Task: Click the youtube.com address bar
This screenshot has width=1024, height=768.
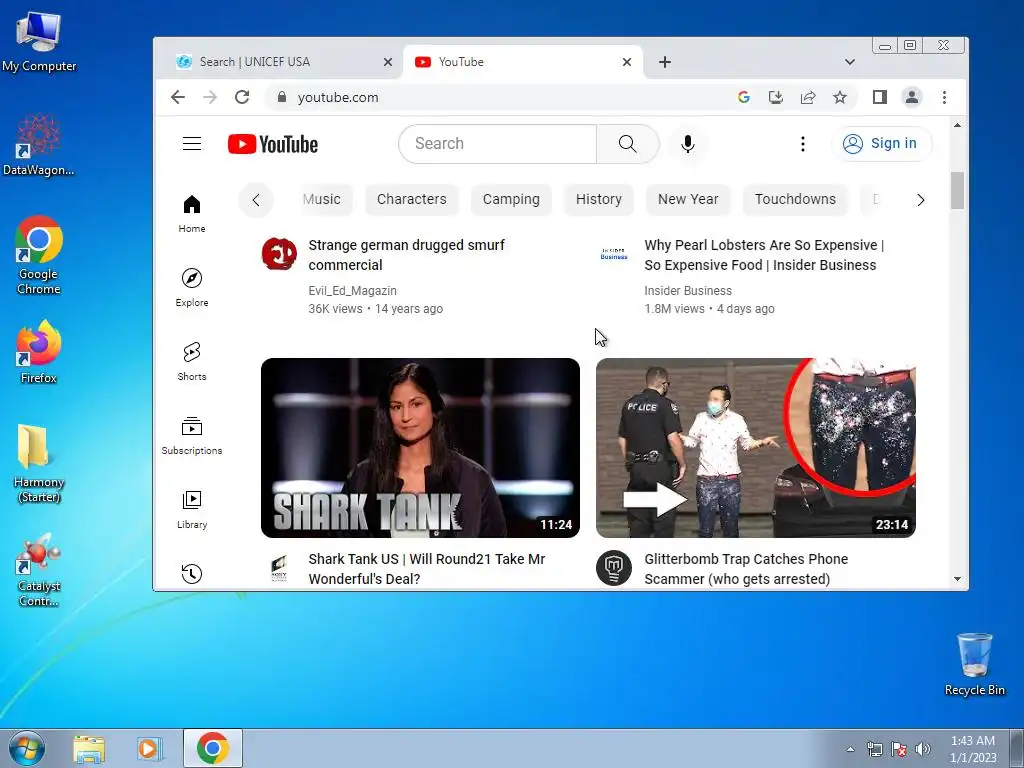Action: tap(496, 97)
